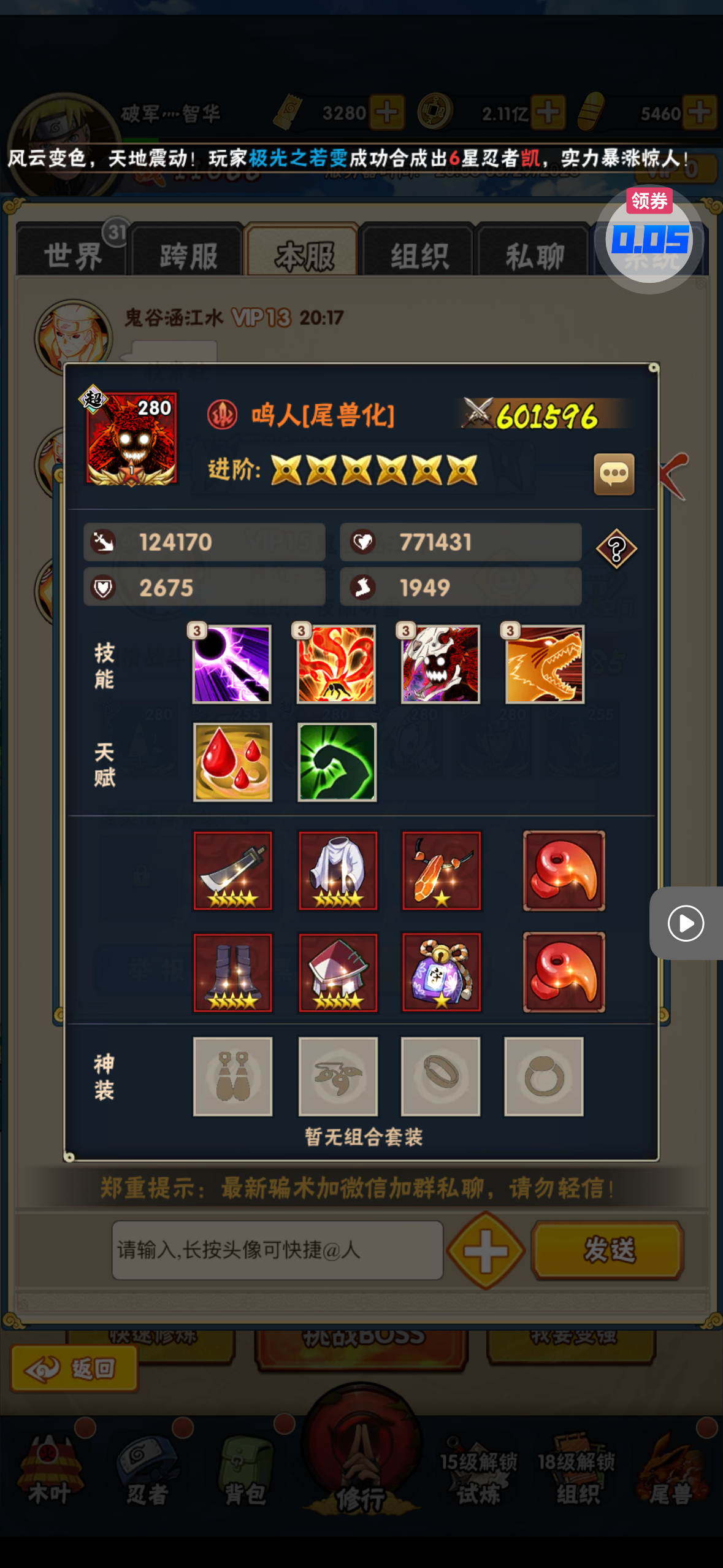The image size is (723, 1568).
Task: Focus the chat message input field
Action: click(277, 1250)
